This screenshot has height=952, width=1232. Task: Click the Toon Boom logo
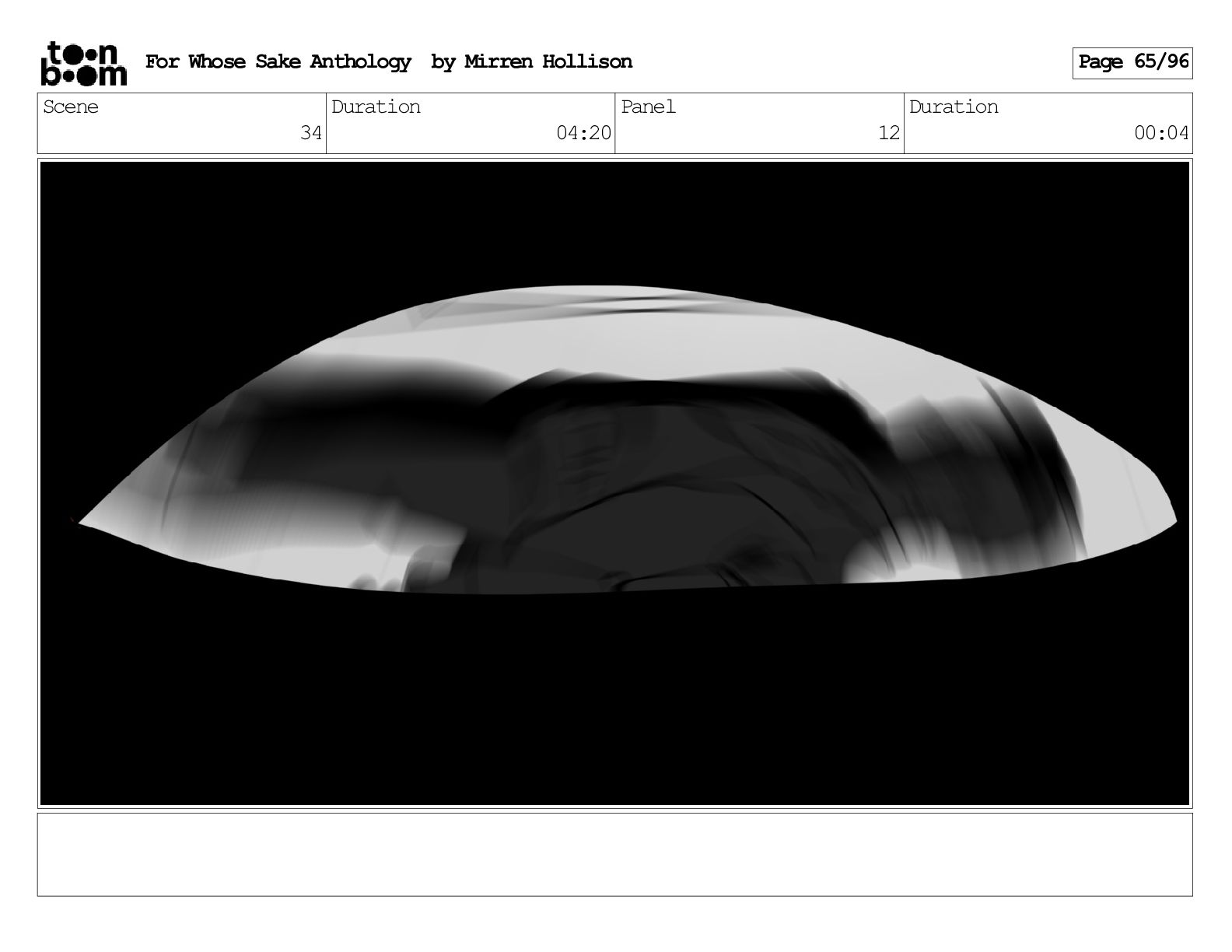tap(83, 63)
